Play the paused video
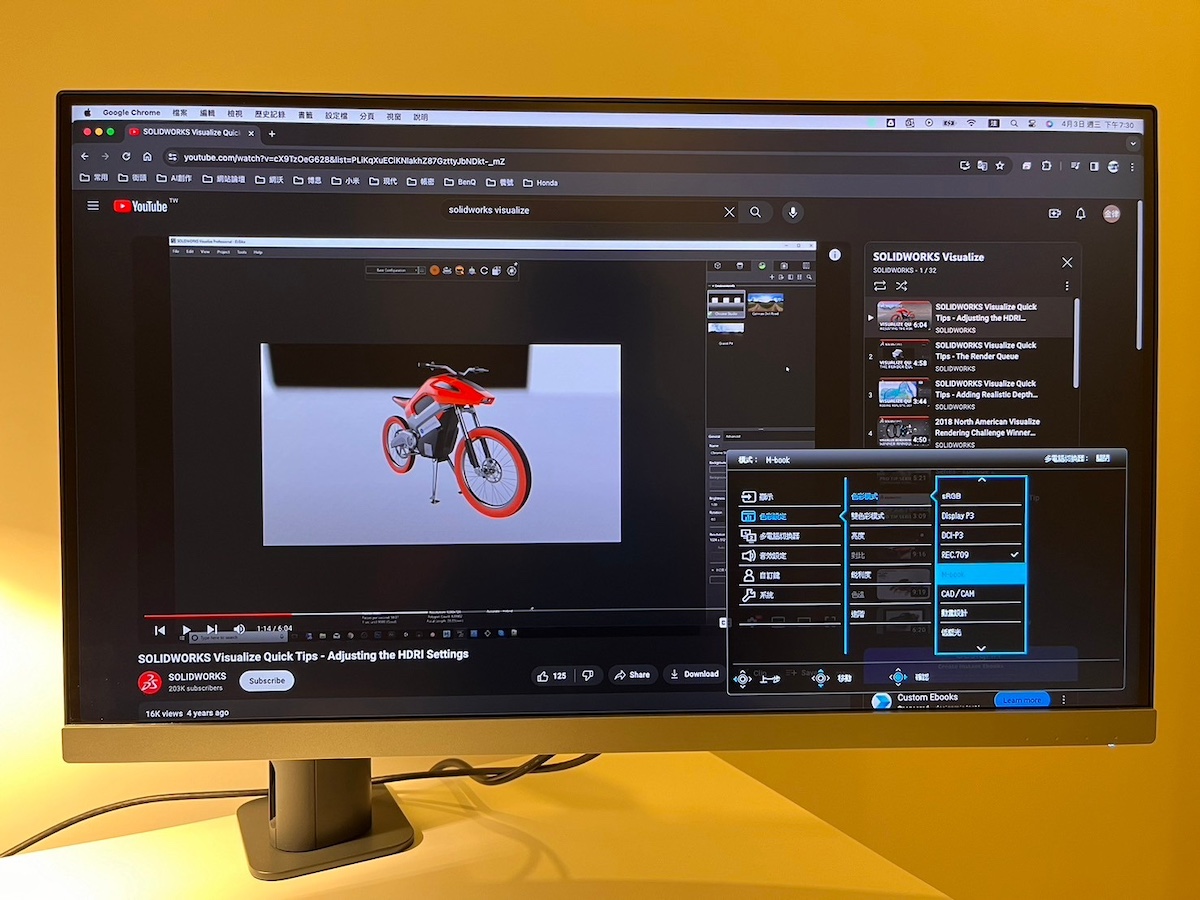This screenshot has width=1200, height=900. [186, 630]
